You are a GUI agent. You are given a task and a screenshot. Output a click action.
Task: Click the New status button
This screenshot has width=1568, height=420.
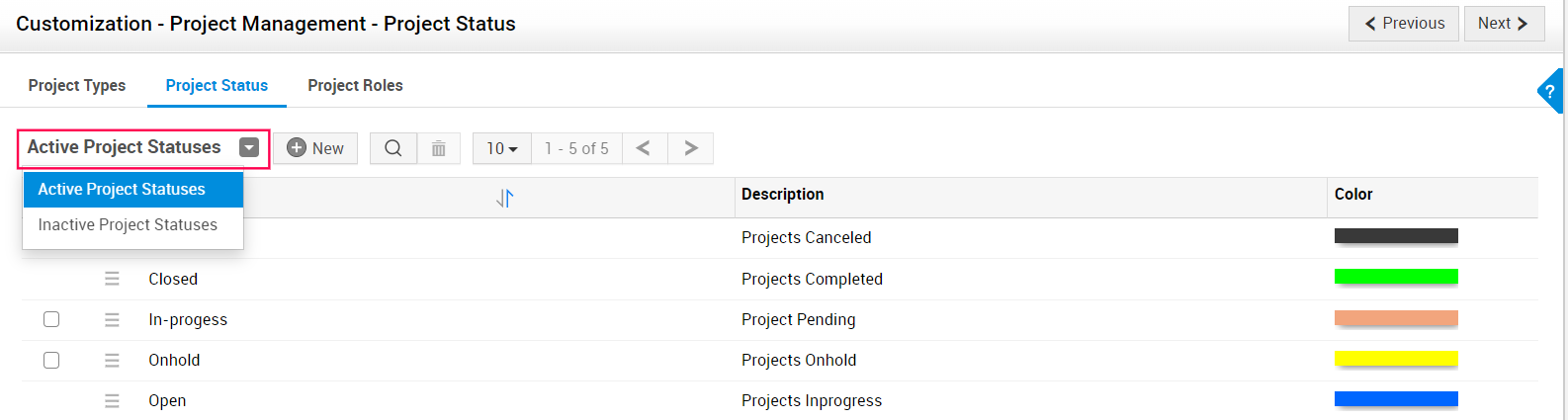pyautogui.click(x=315, y=148)
